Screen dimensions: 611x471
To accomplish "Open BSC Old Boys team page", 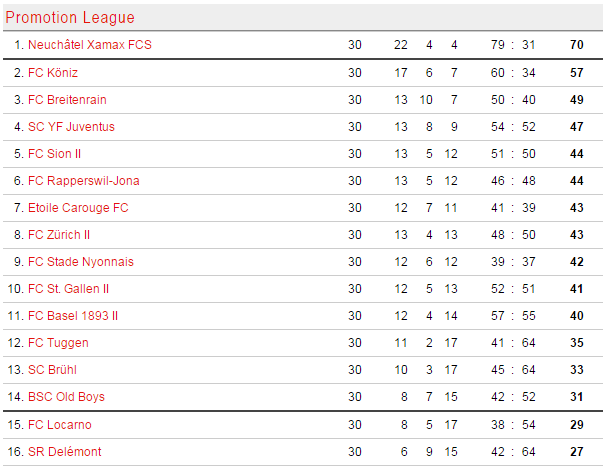I will pos(66,397).
